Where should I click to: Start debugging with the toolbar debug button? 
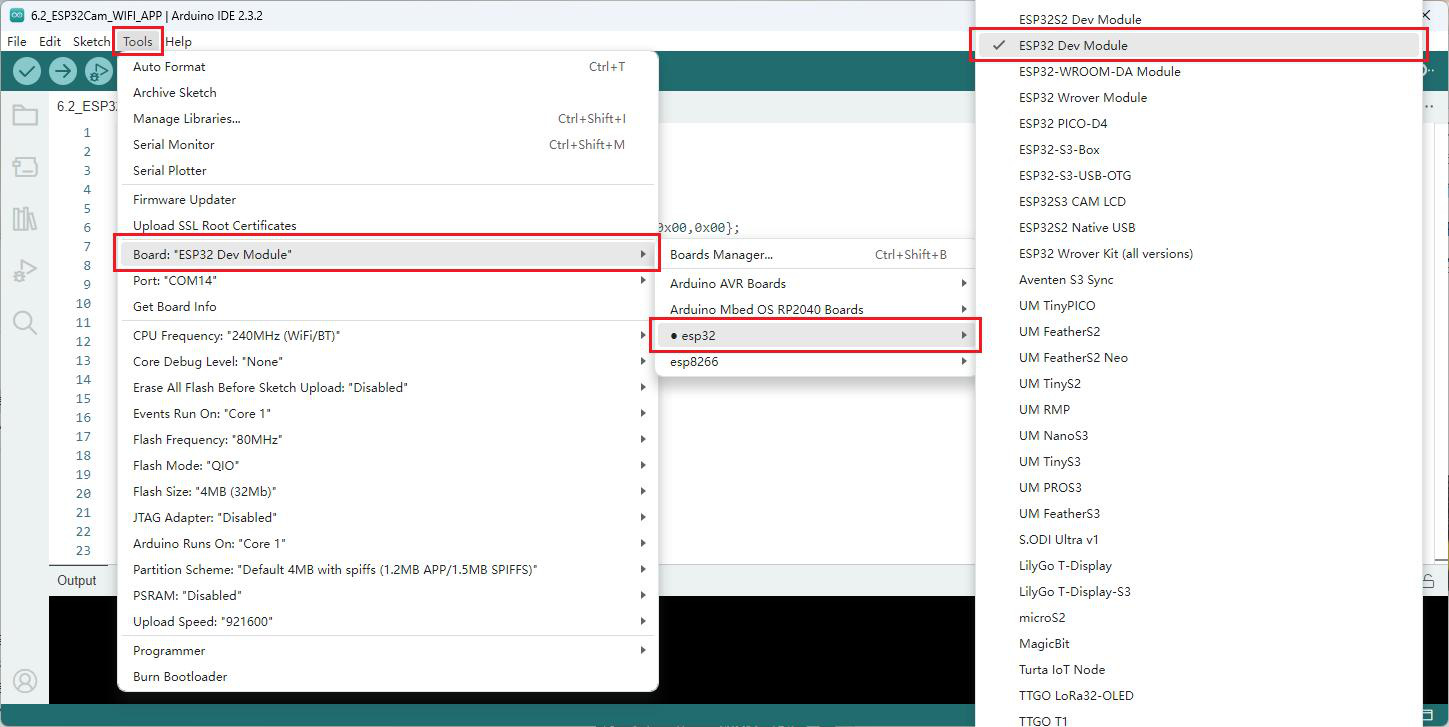tap(98, 71)
